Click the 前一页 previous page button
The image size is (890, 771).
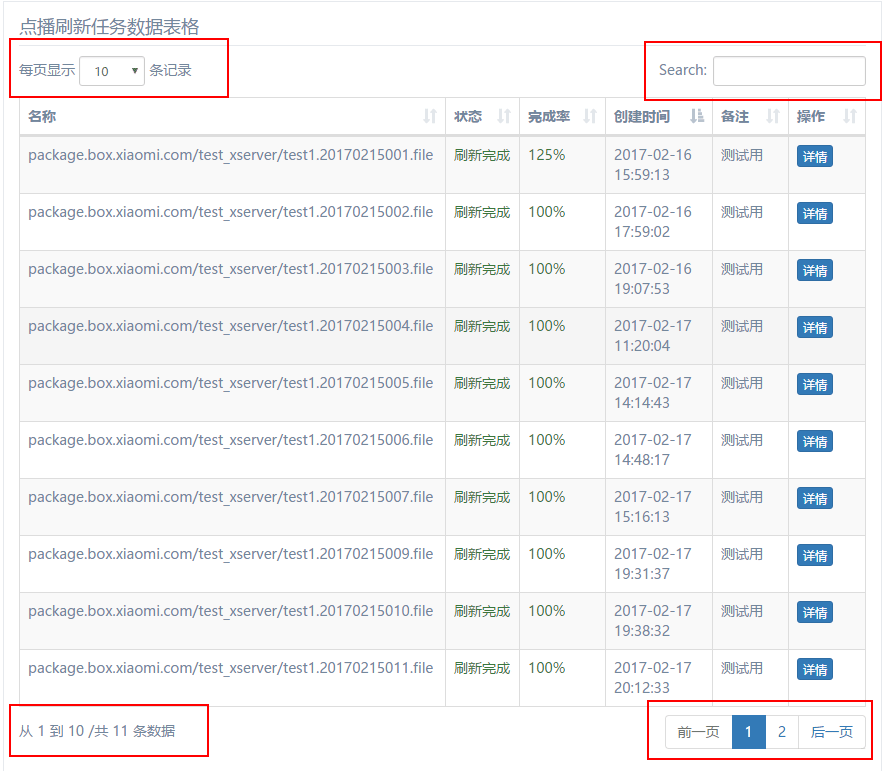click(x=698, y=731)
